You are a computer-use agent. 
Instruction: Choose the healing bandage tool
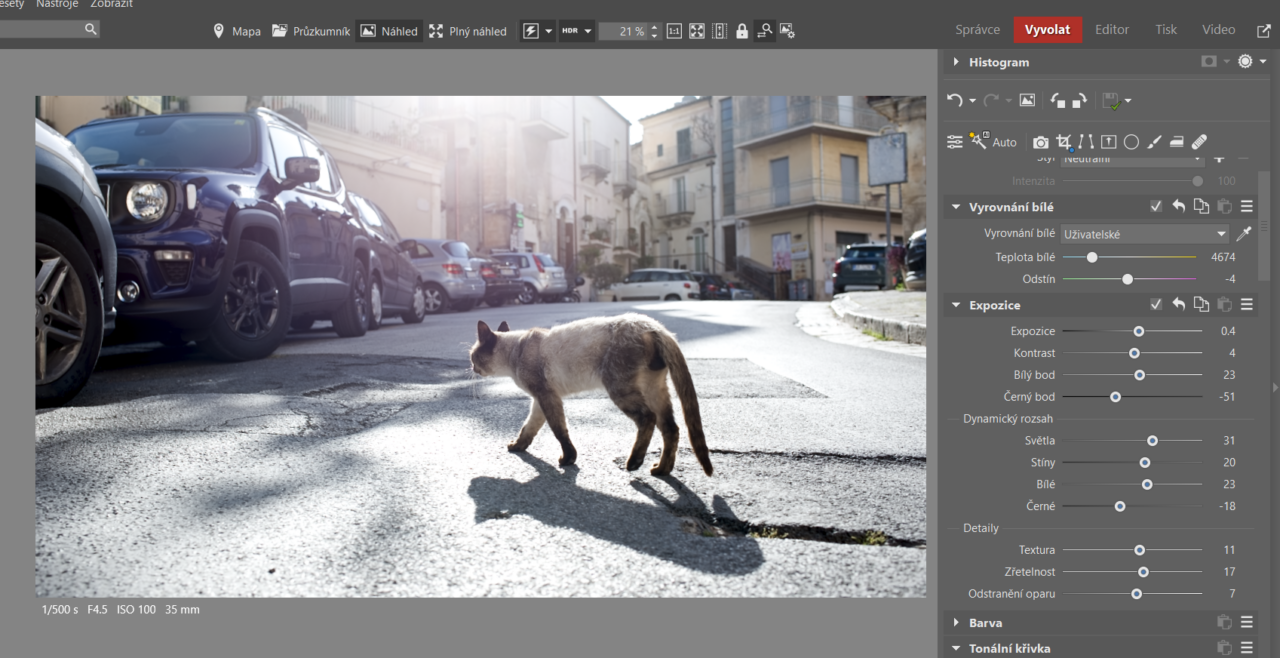(1200, 142)
